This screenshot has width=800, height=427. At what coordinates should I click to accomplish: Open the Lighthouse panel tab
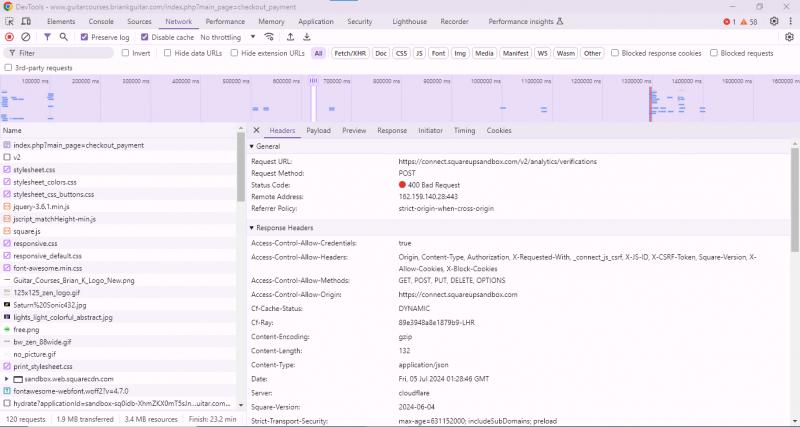coord(410,21)
